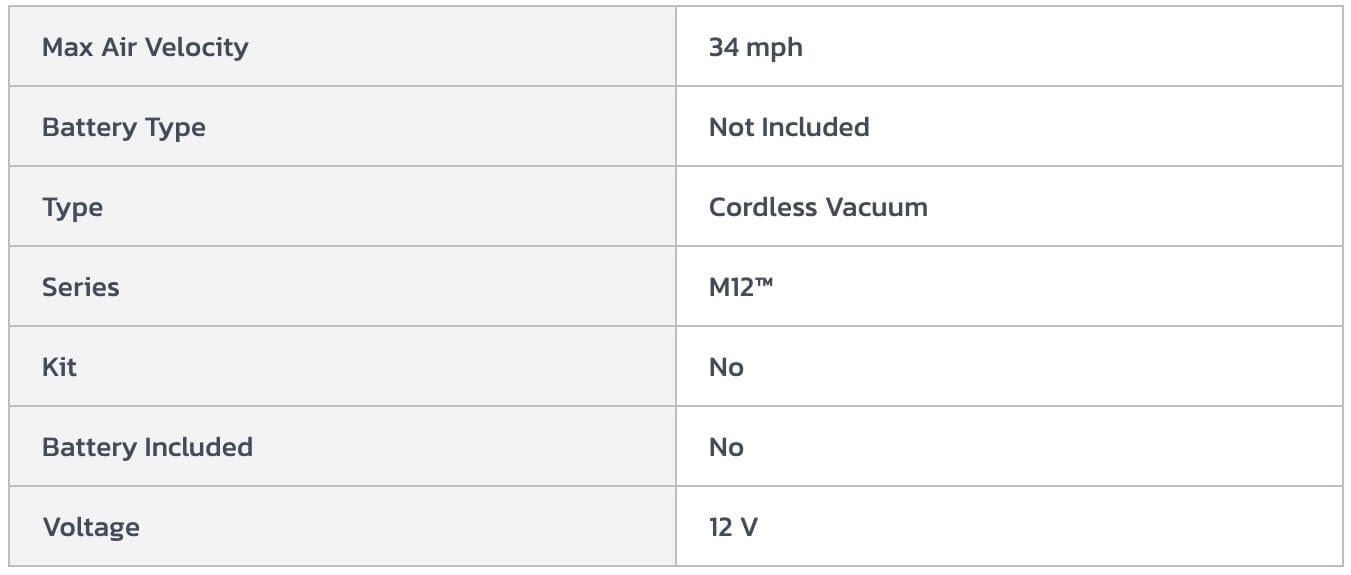The image size is (1351, 575).
Task: Select the 'M12™' series value
Action: 741,287
